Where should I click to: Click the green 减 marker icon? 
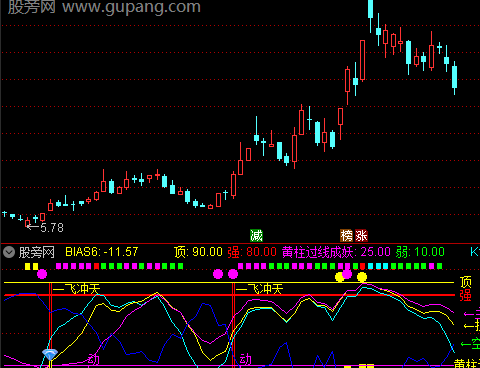click(x=256, y=236)
